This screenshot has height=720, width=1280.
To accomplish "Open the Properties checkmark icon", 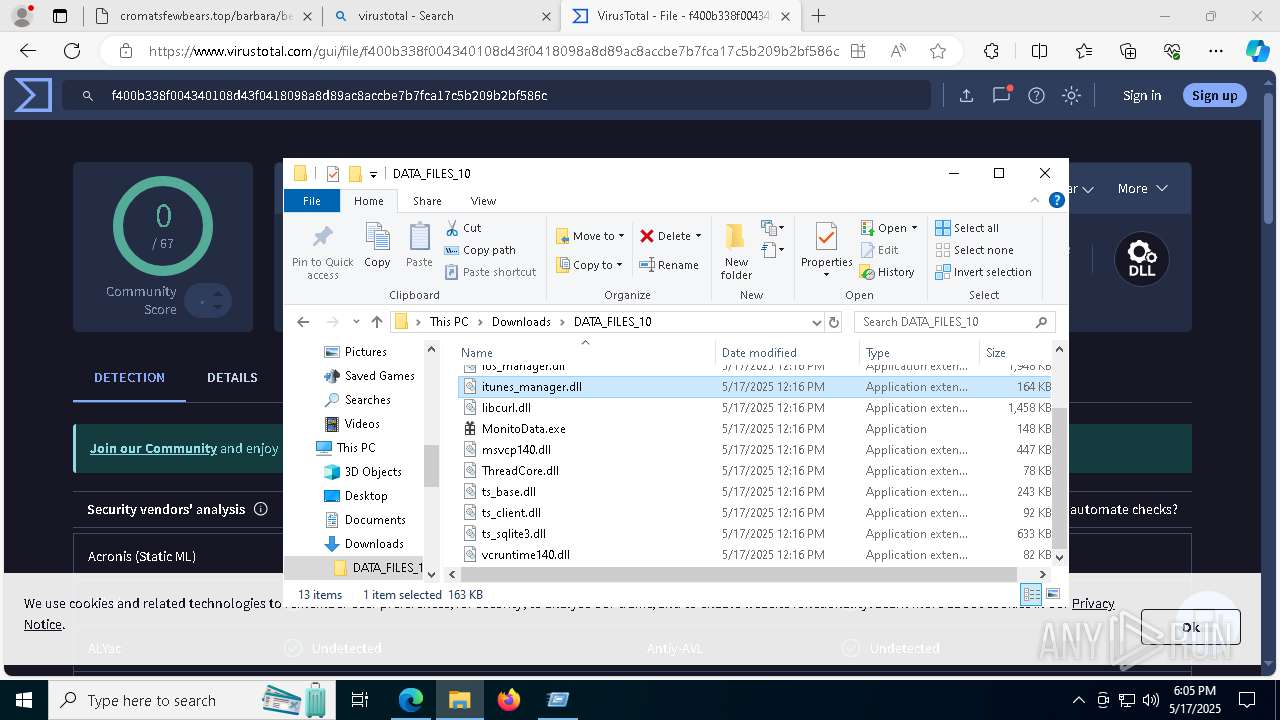I will 826,237.
